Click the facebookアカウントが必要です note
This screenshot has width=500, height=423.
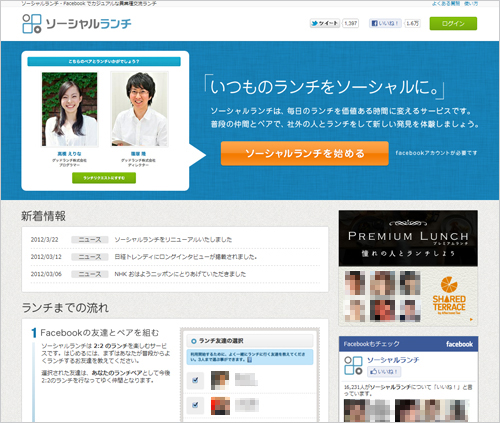coord(436,153)
